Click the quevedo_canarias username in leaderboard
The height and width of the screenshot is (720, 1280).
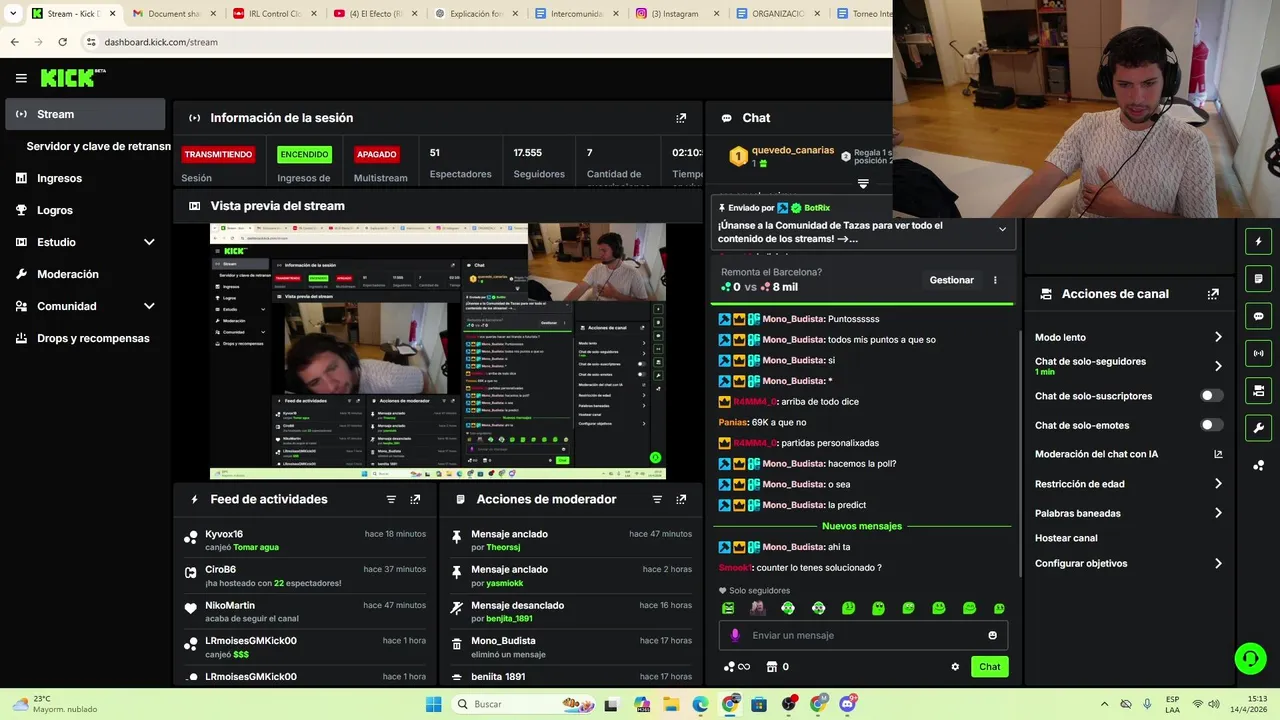[x=792, y=150]
